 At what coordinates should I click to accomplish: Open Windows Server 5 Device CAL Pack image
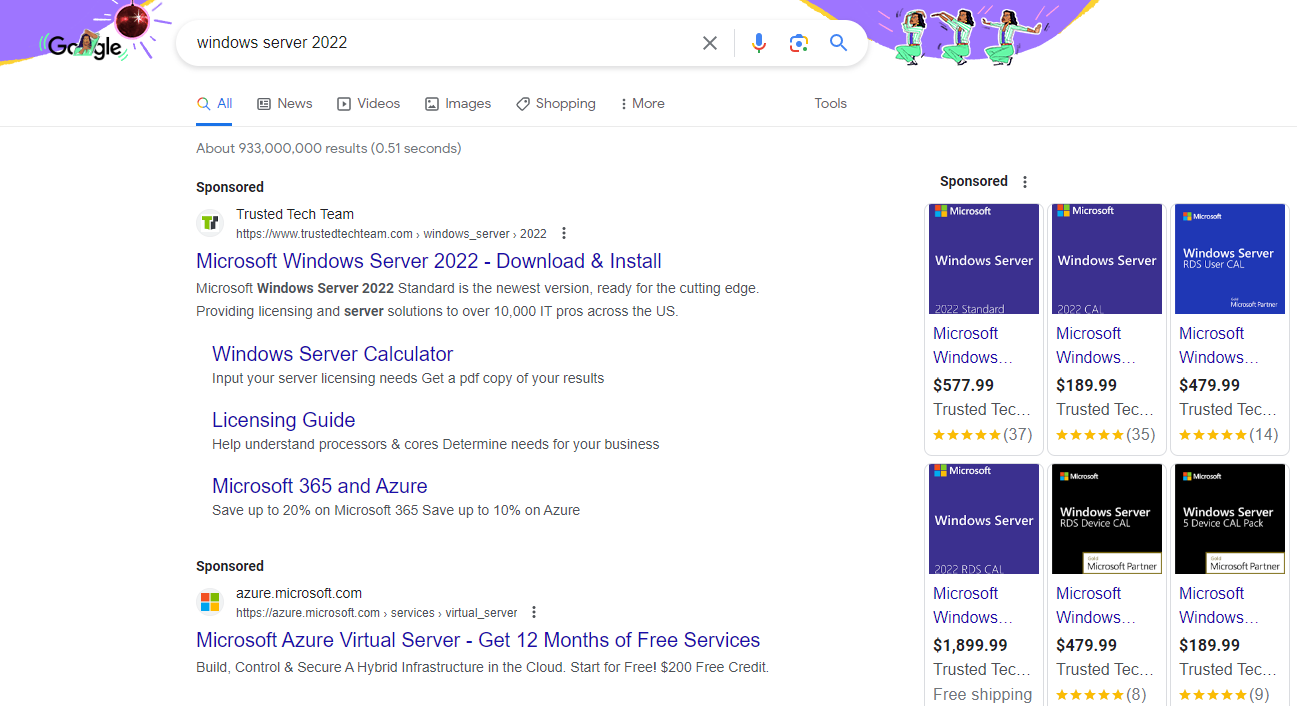click(x=1230, y=519)
